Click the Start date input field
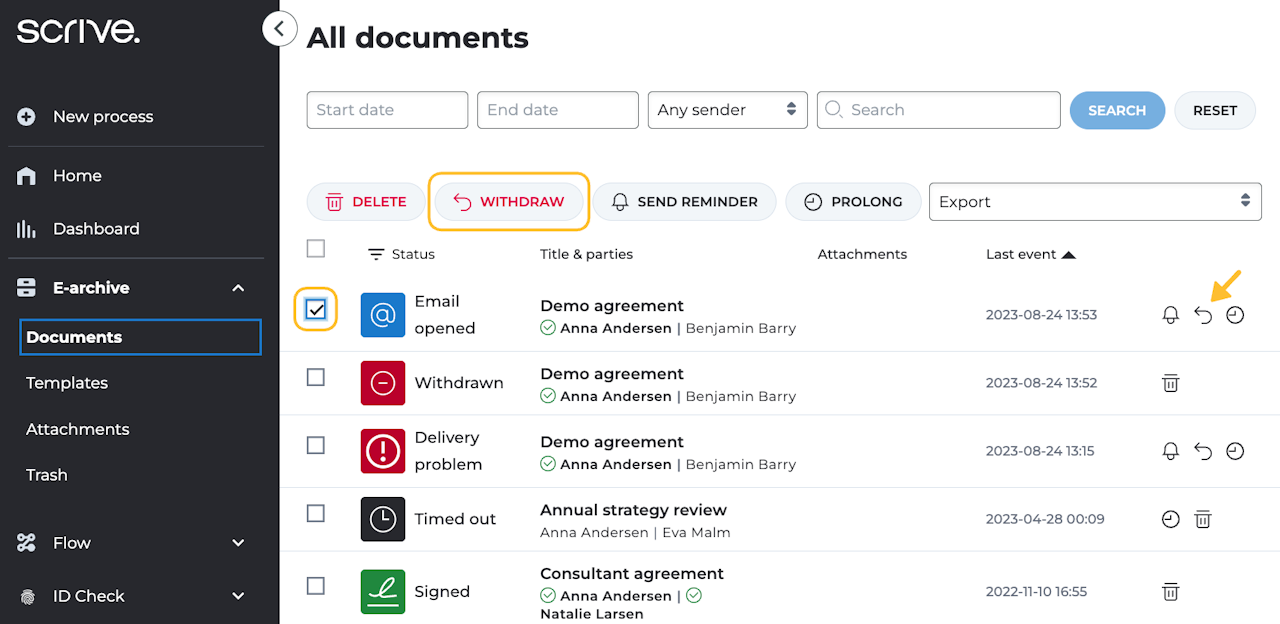1280x624 pixels. click(387, 110)
